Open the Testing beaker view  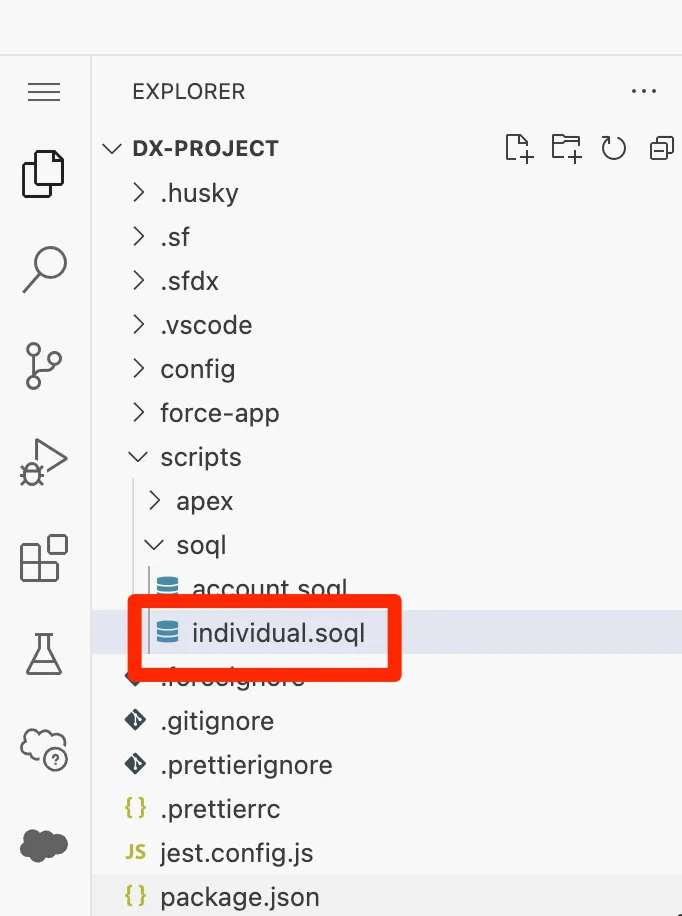pyautogui.click(x=44, y=653)
